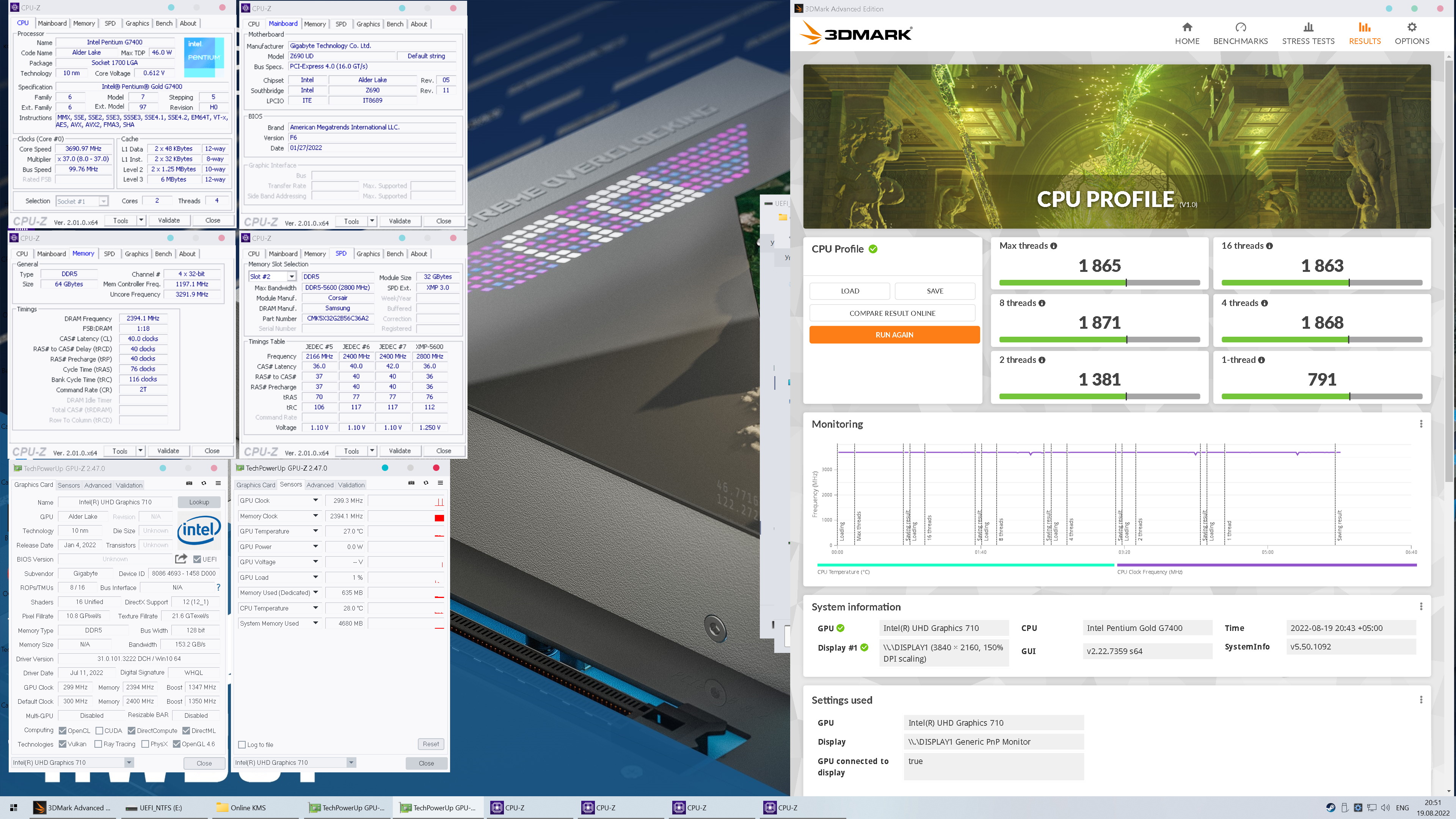Click the CPU Profile hero image
1456x819 pixels.
[1117, 146]
